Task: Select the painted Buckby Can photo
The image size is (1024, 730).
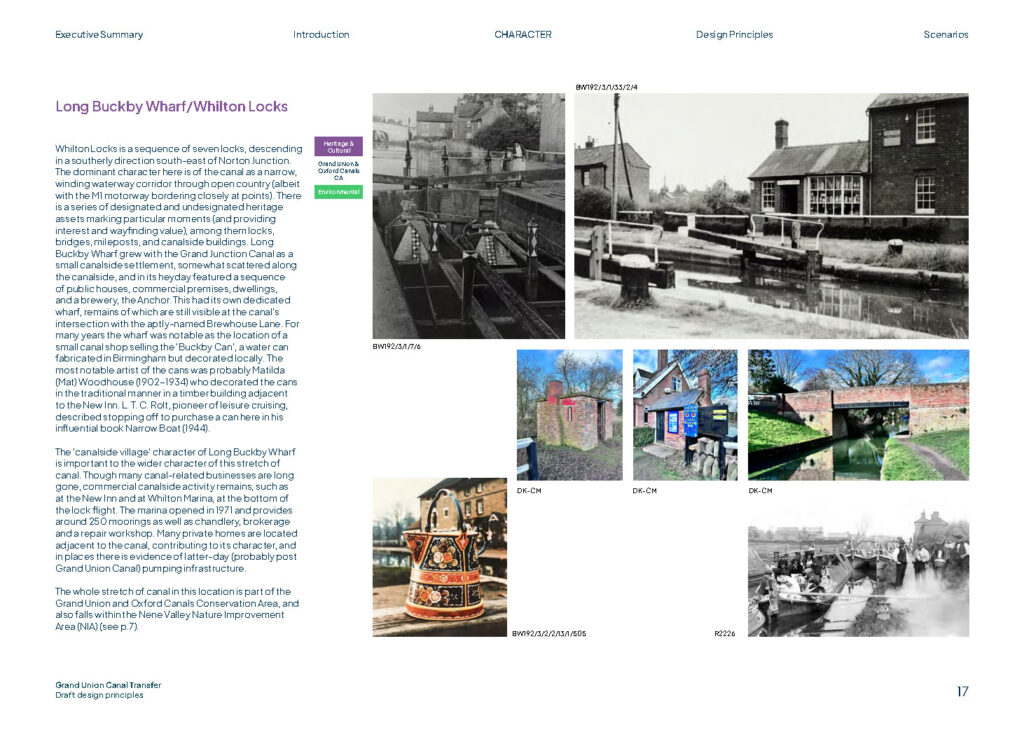Action: (x=439, y=557)
